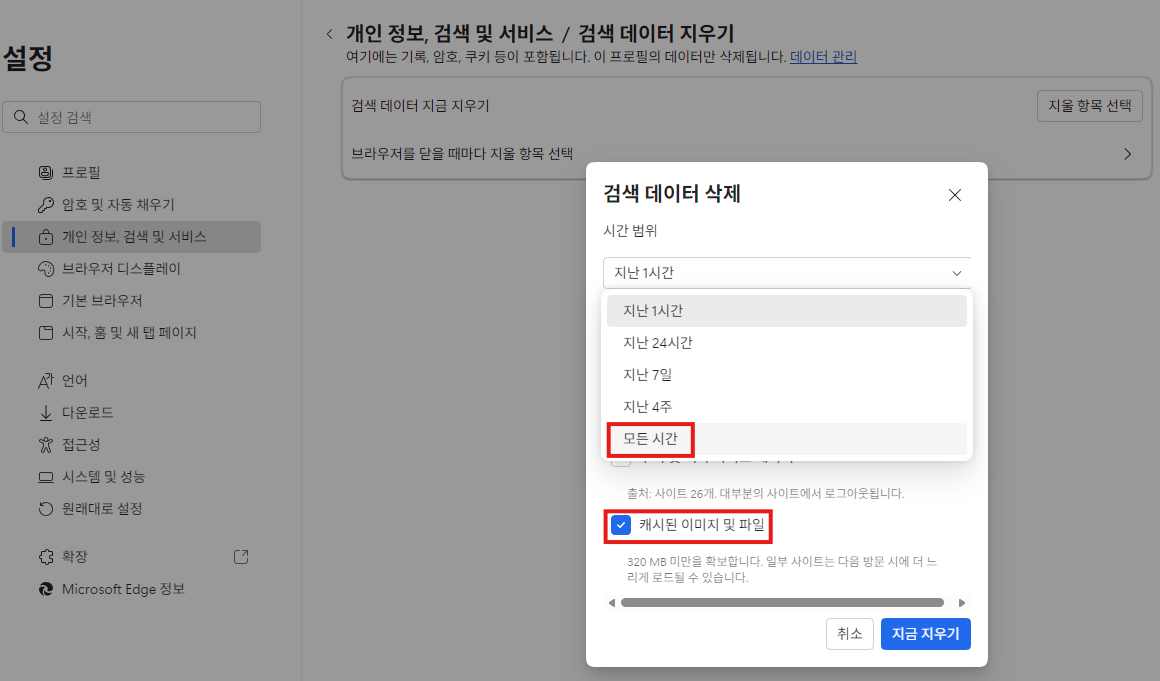The width and height of the screenshot is (1160, 681).
Task: Click the 기본 브라우저 window icon
Action: 45,301
